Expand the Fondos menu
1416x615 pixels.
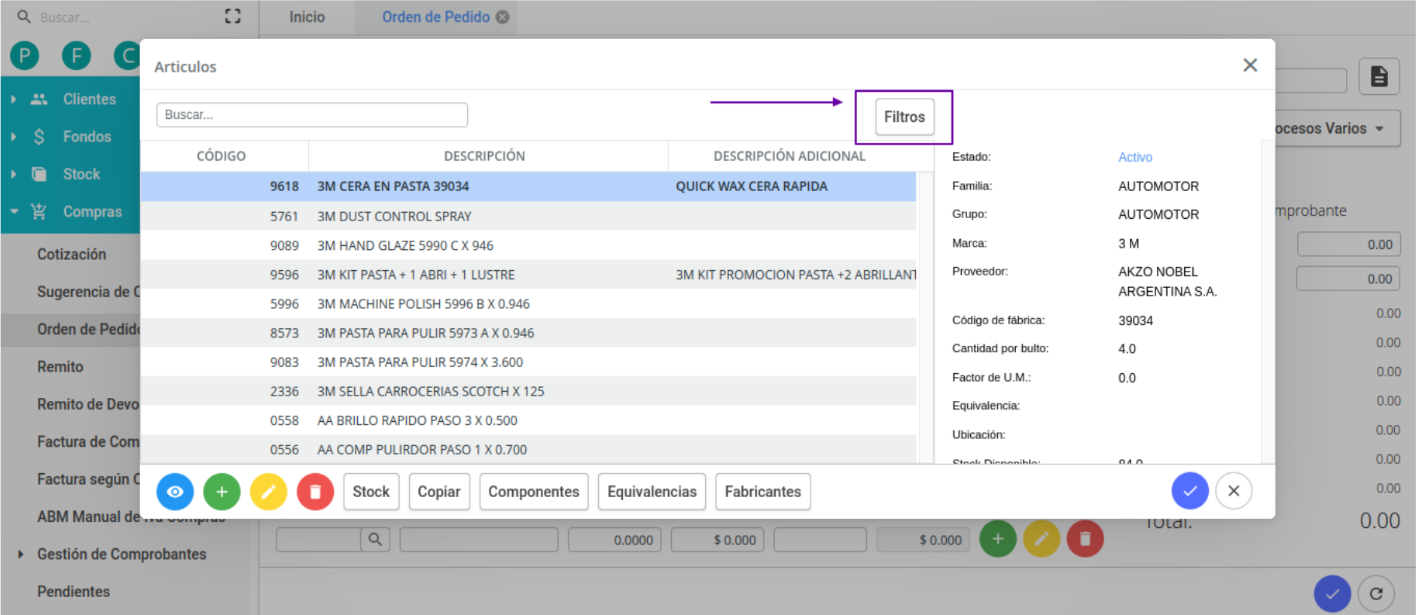click(x=87, y=137)
